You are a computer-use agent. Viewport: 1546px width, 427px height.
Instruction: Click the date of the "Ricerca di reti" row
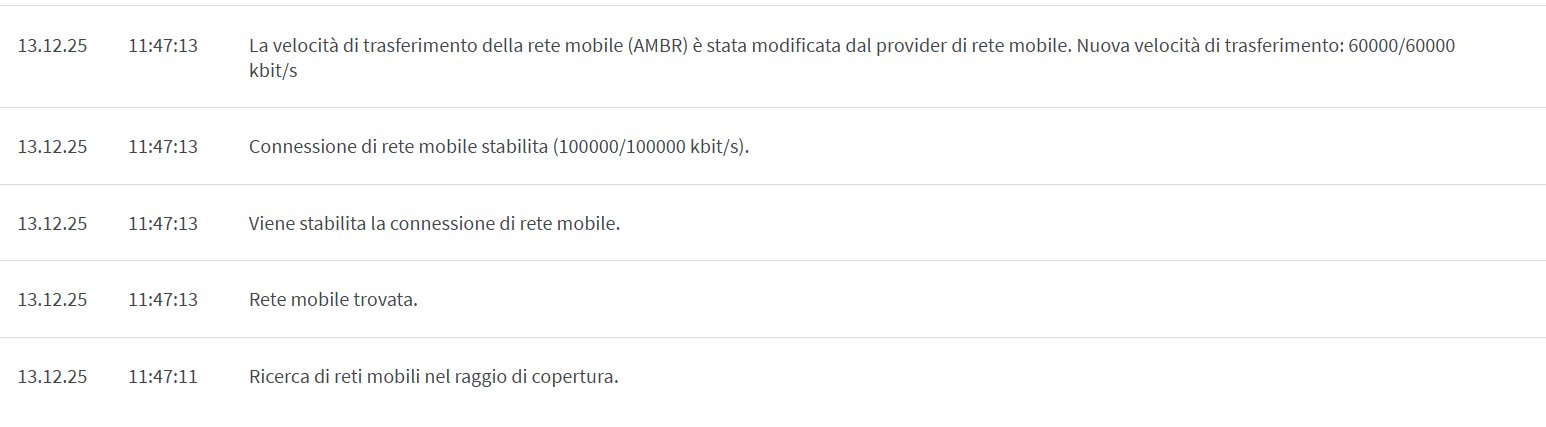pos(52,377)
